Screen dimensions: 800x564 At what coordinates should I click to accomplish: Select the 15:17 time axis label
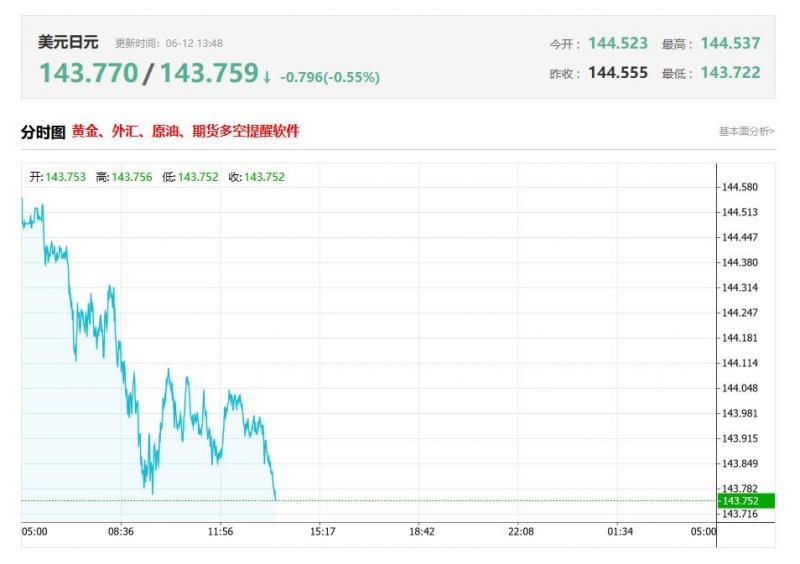click(322, 531)
